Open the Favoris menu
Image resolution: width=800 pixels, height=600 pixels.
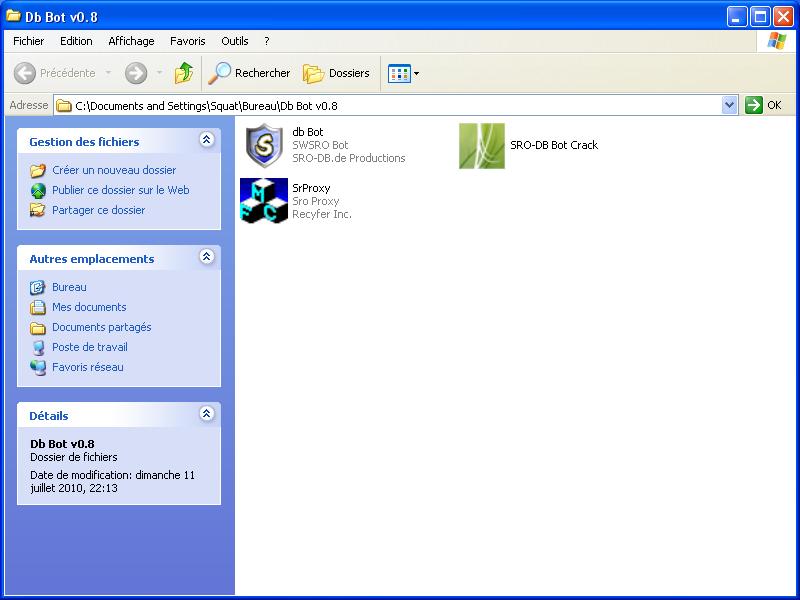[x=188, y=41]
